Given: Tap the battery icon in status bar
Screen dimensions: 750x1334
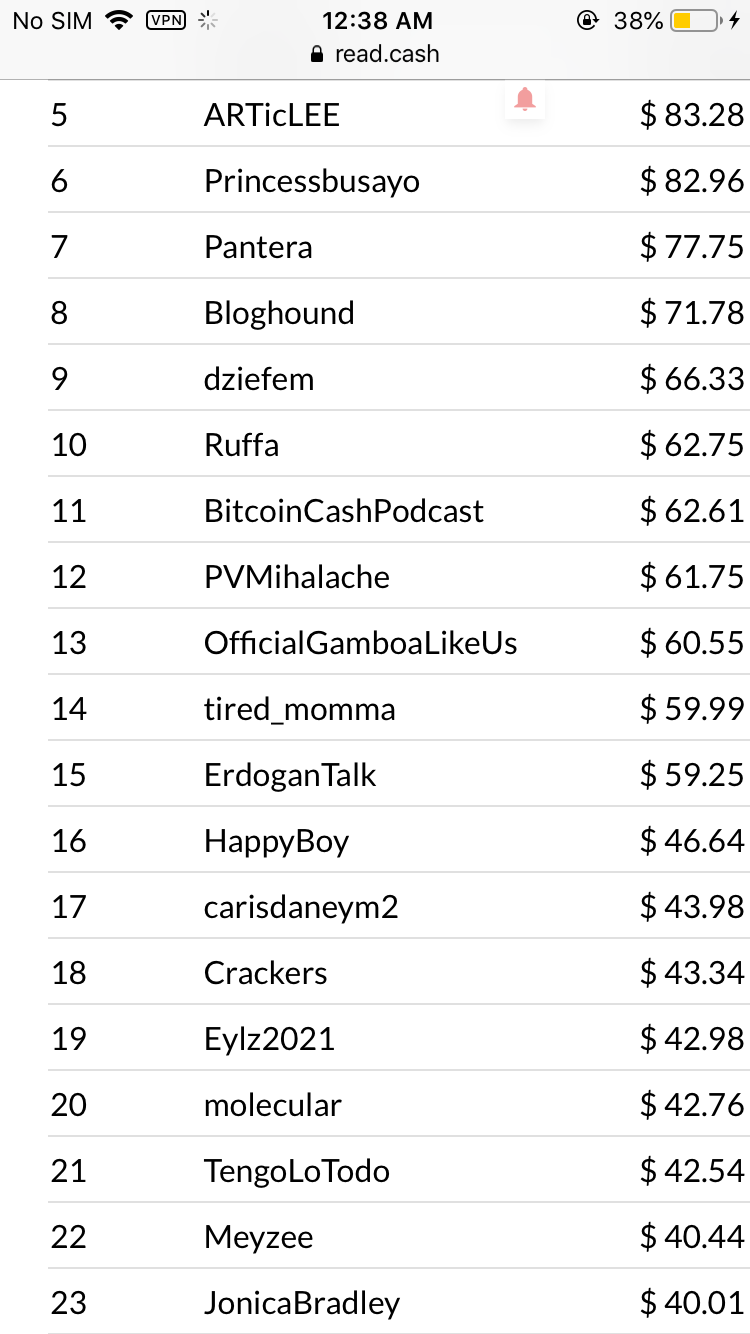Looking at the screenshot, I should click(x=697, y=20).
